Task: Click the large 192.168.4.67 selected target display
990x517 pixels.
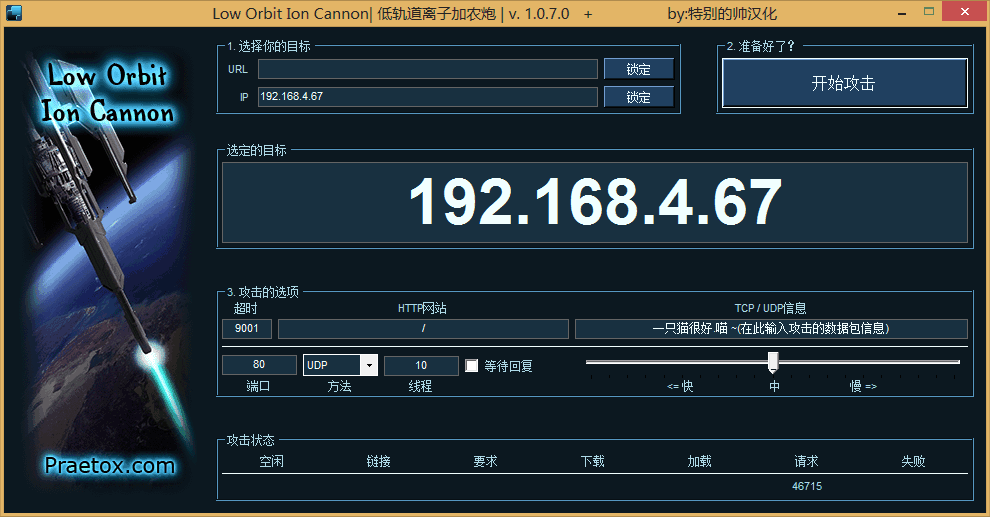Action: pyautogui.click(x=595, y=202)
